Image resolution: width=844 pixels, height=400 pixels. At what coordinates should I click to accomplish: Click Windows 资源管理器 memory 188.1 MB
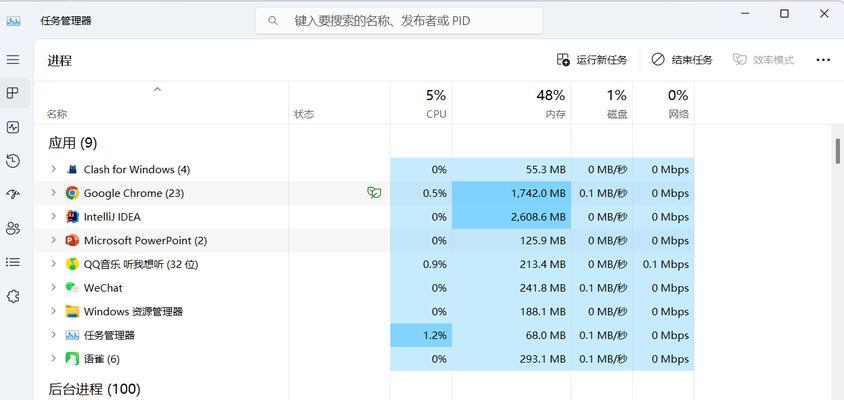tap(543, 312)
